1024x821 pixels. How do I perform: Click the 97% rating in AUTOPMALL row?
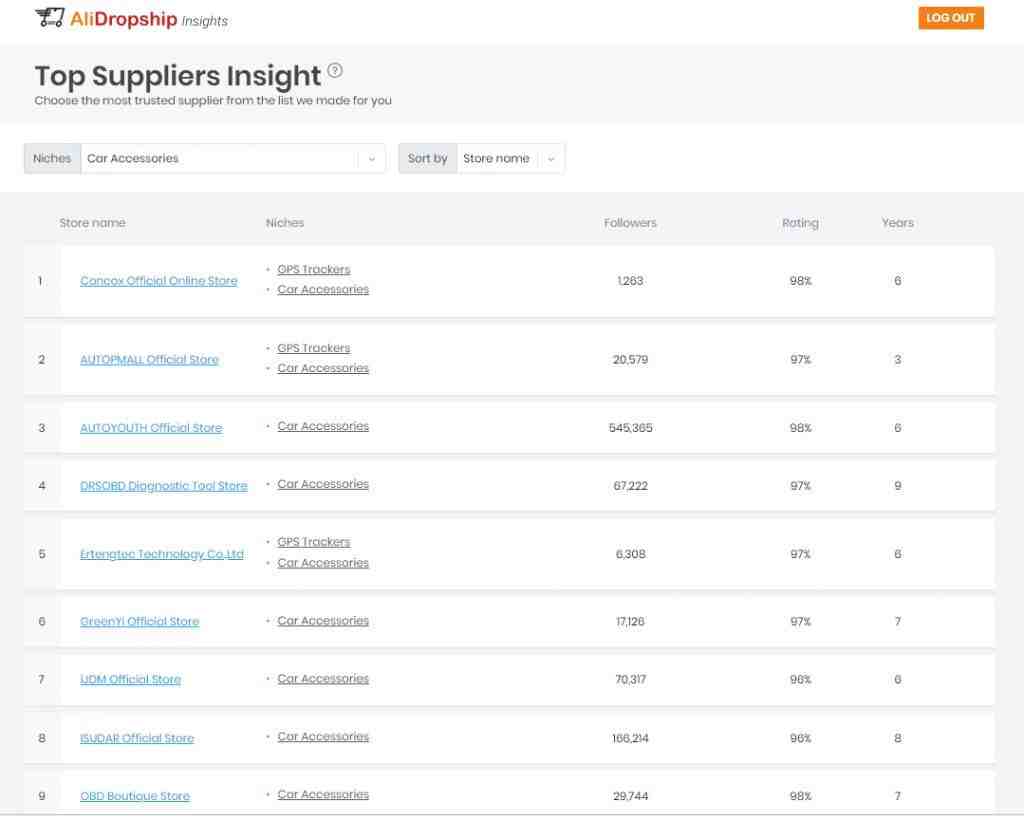800,360
